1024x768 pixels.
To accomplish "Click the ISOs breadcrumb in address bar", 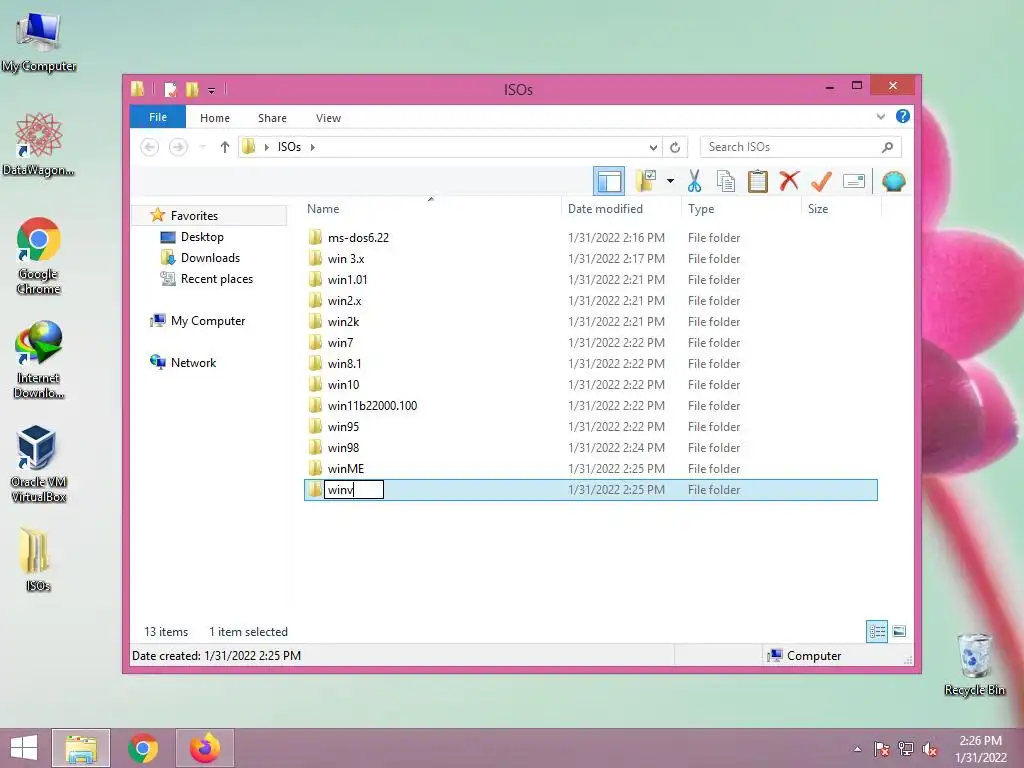I will pyautogui.click(x=289, y=147).
